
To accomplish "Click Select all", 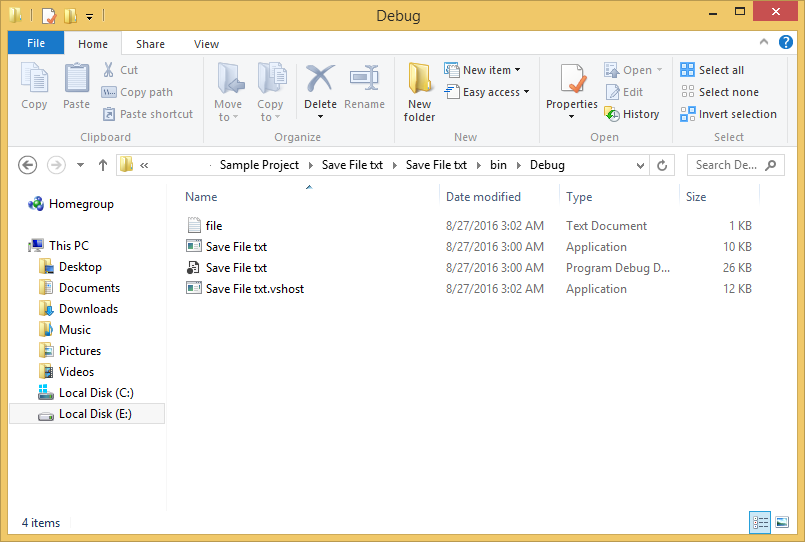I will [712, 70].
